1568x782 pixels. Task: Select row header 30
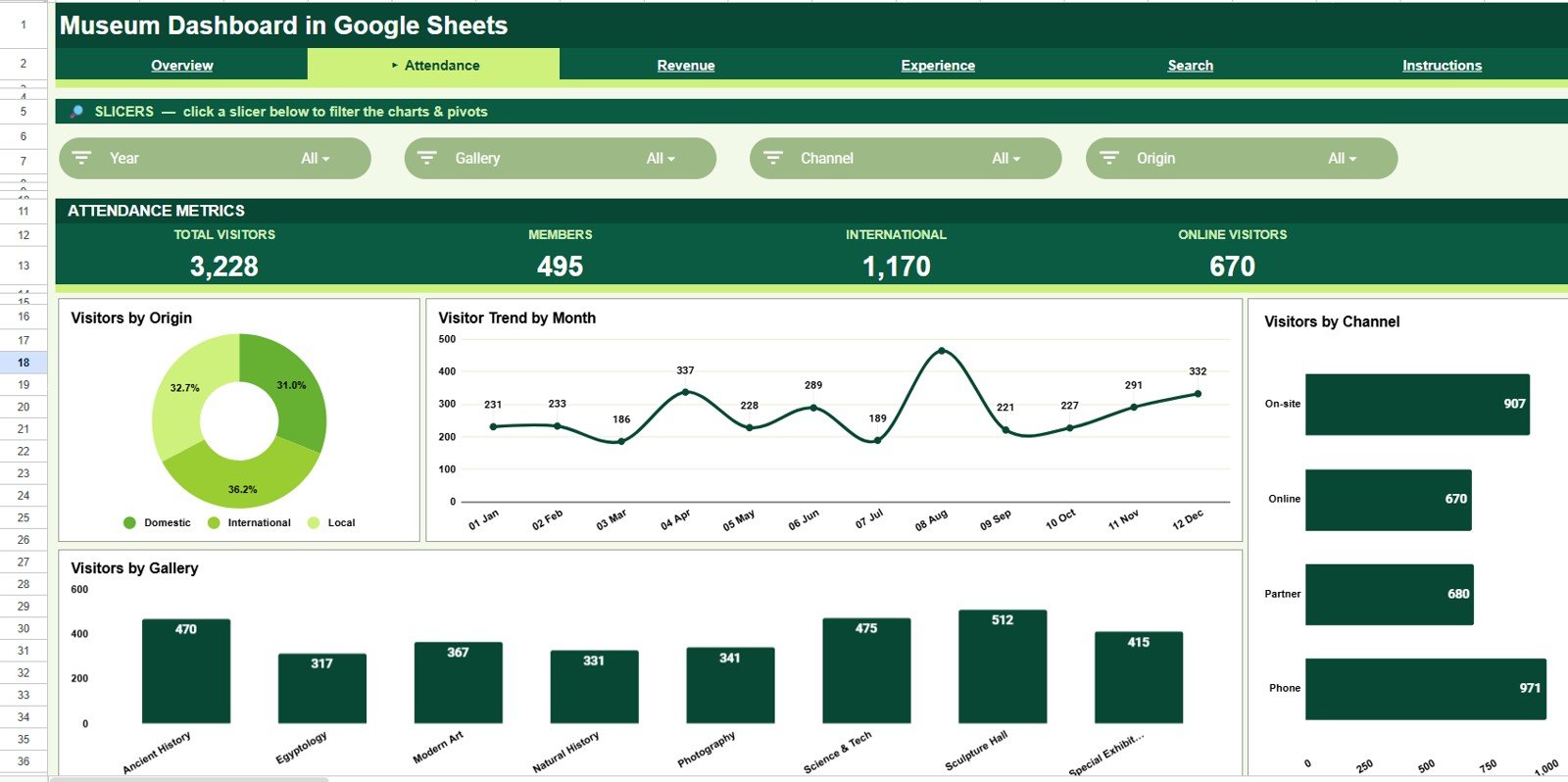coord(24,629)
